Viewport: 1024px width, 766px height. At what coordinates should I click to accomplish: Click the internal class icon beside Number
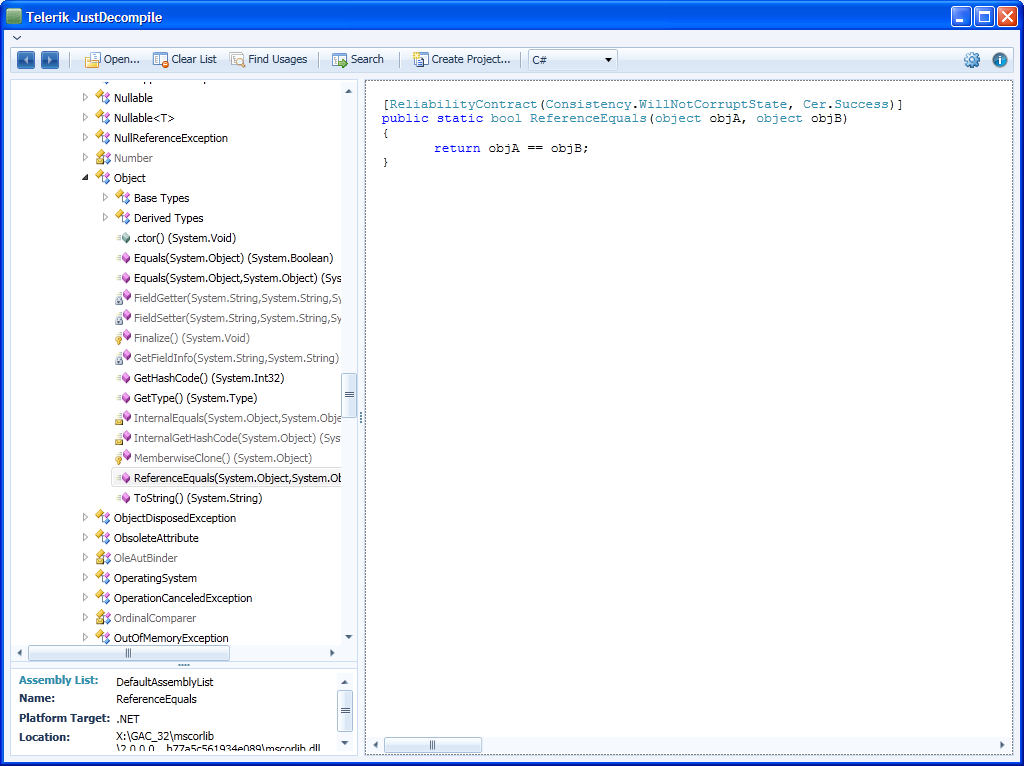(x=103, y=157)
